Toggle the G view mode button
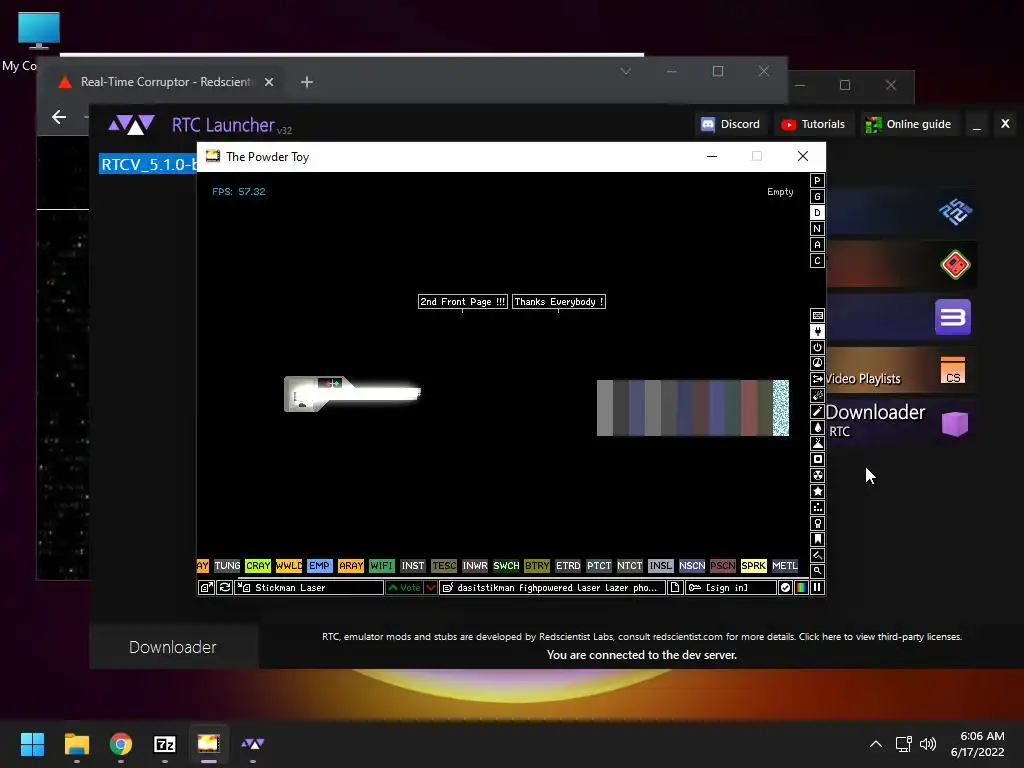 click(x=817, y=197)
